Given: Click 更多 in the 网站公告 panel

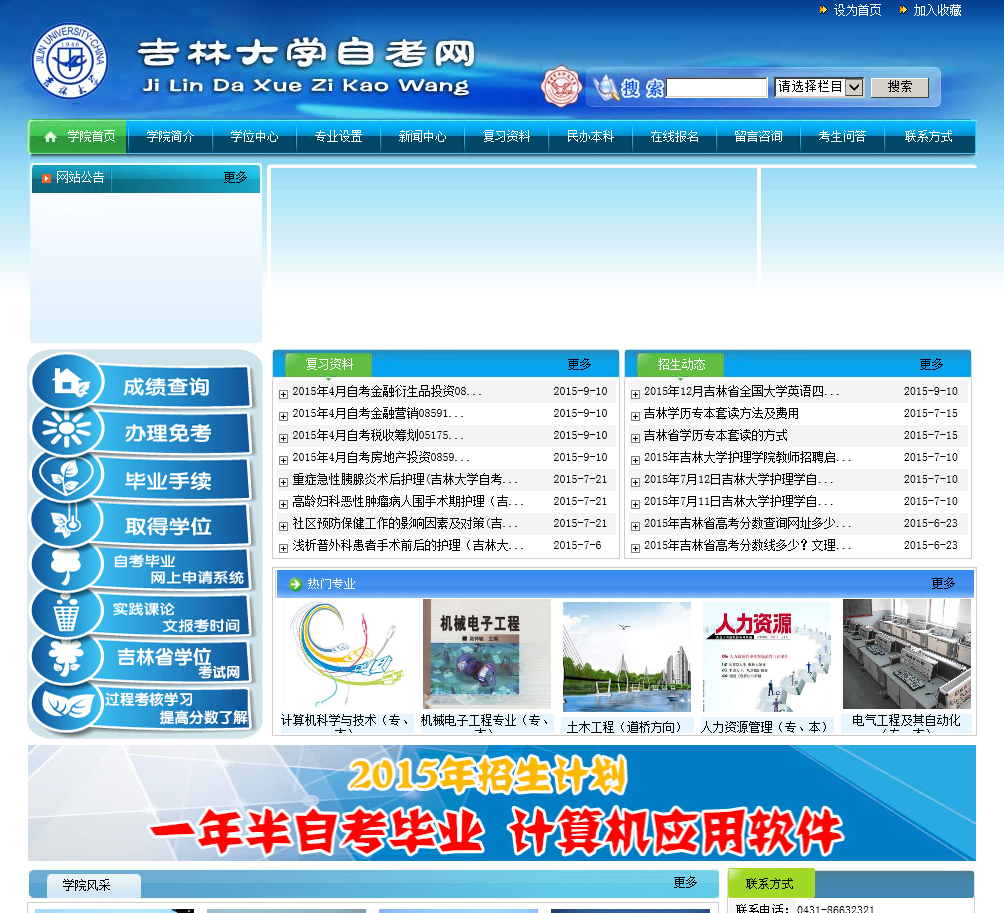Looking at the screenshot, I should [x=235, y=177].
